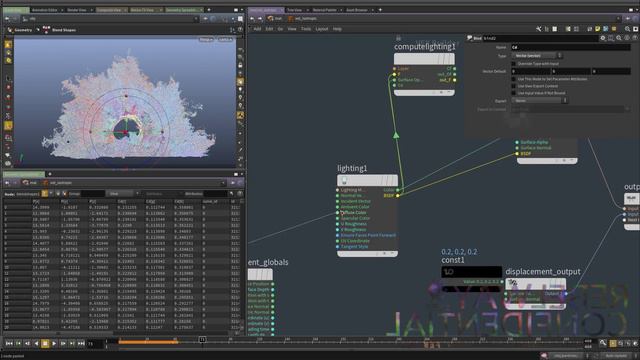Click the network editor forward arrow
The height and width of the screenshot is (360, 640).
(260, 19)
